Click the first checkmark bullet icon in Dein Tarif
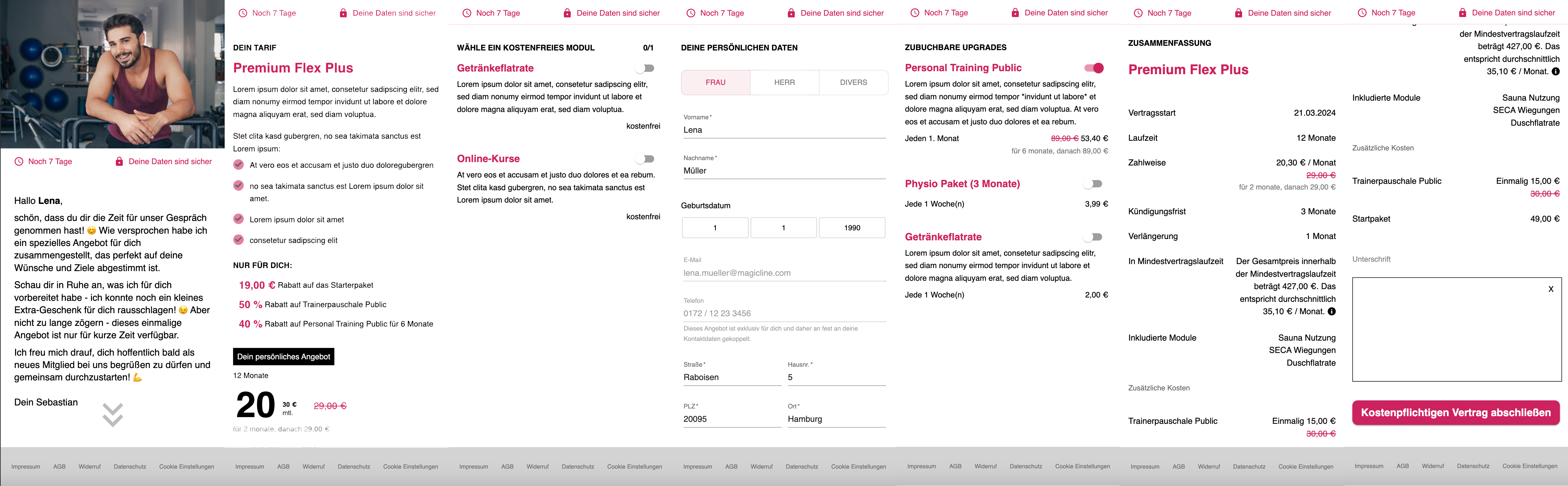Screen dimensions: 1568x486 (x=239, y=164)
